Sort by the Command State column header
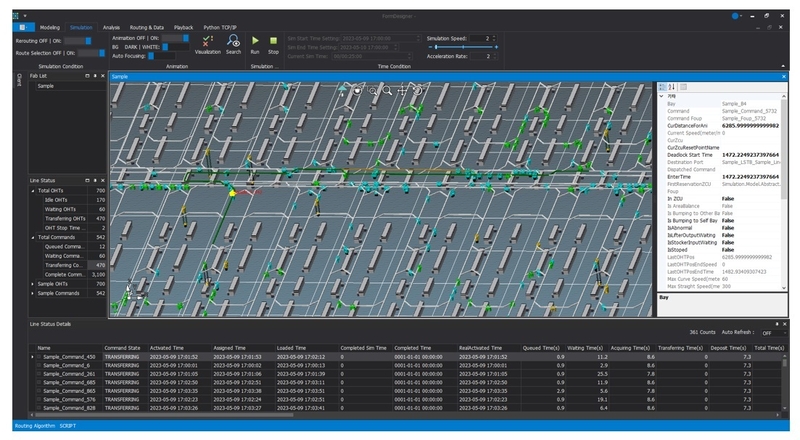Image resolution: width=800 pixels, height=440 pixels. tap(125, 348)
